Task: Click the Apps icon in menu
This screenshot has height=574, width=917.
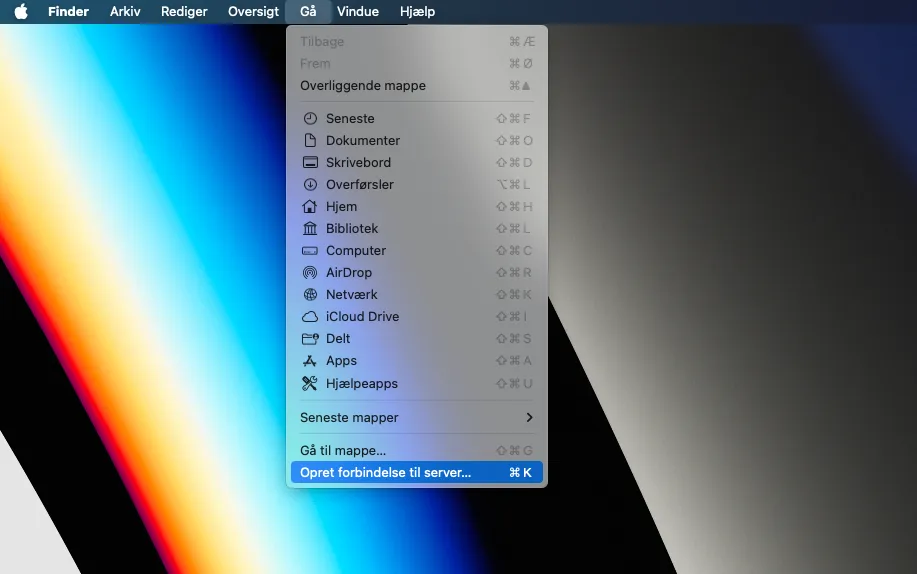Action: click(309, 360)
